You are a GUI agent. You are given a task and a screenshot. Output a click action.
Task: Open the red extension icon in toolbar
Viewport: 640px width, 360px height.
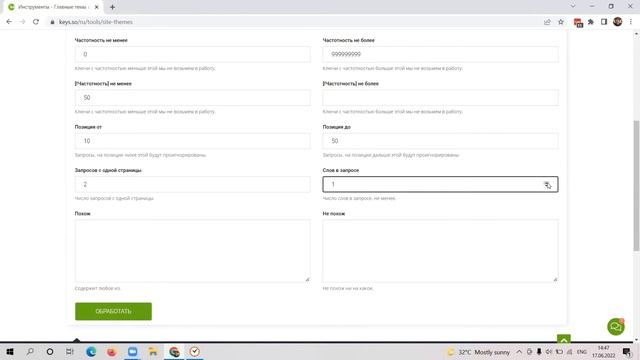pos(578,22)
